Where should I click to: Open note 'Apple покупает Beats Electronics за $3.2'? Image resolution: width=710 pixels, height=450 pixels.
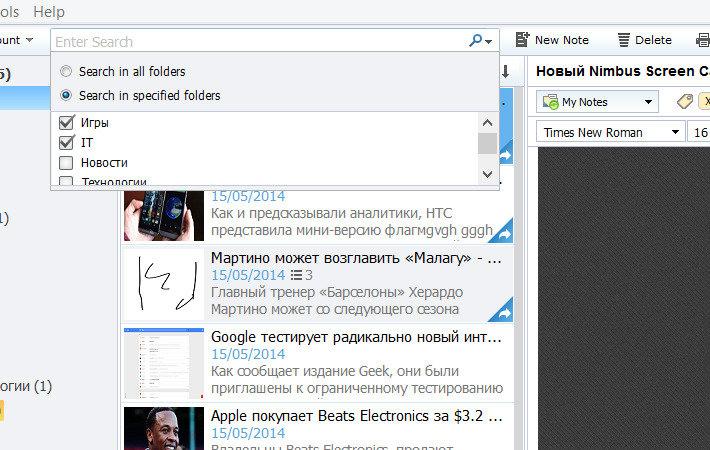pyautogui.click(x=356, y=416)
